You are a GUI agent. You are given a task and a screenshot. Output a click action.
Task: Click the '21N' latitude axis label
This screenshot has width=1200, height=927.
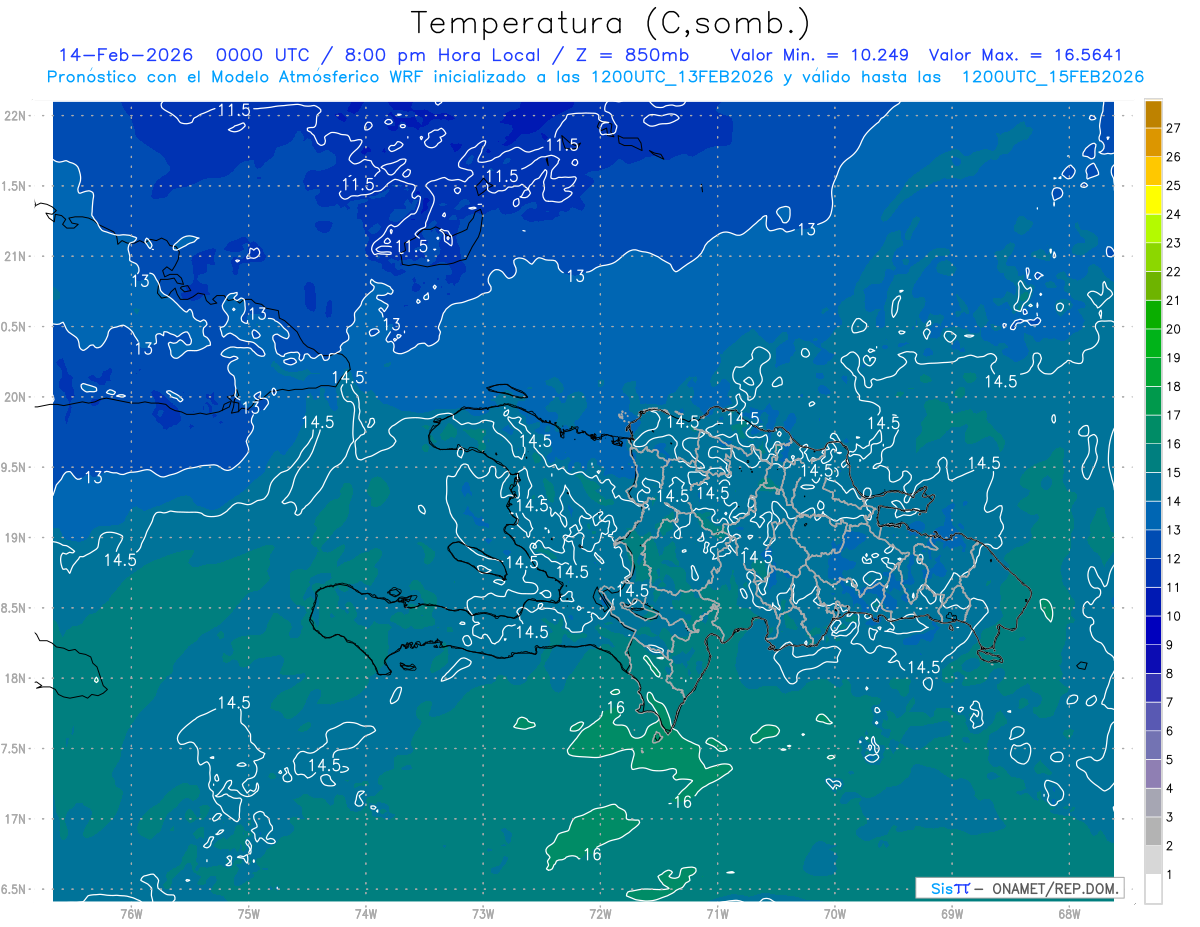17,257
